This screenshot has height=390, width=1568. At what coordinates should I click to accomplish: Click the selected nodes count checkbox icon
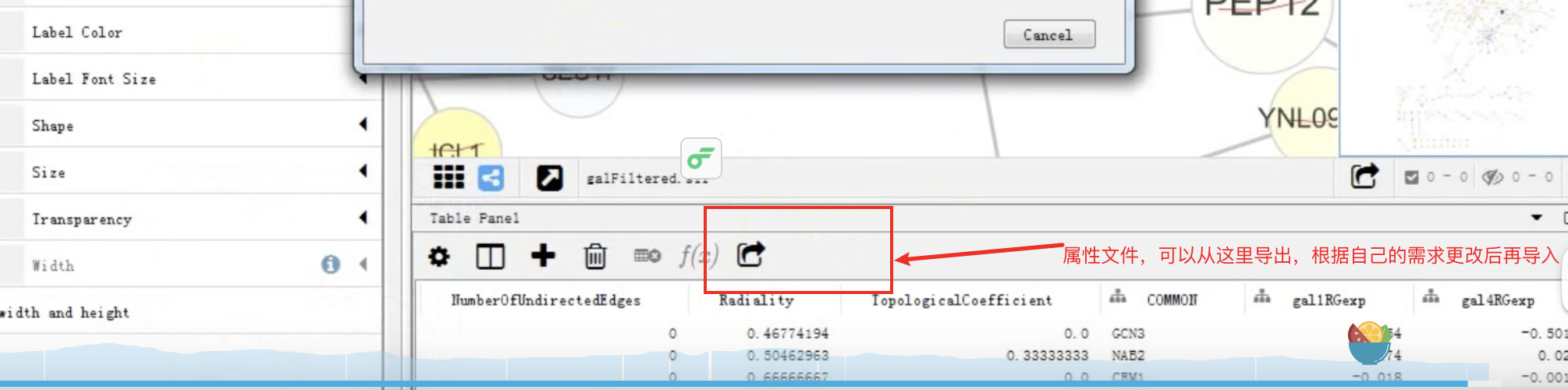pyautogui.click(x=1411, y=177)
